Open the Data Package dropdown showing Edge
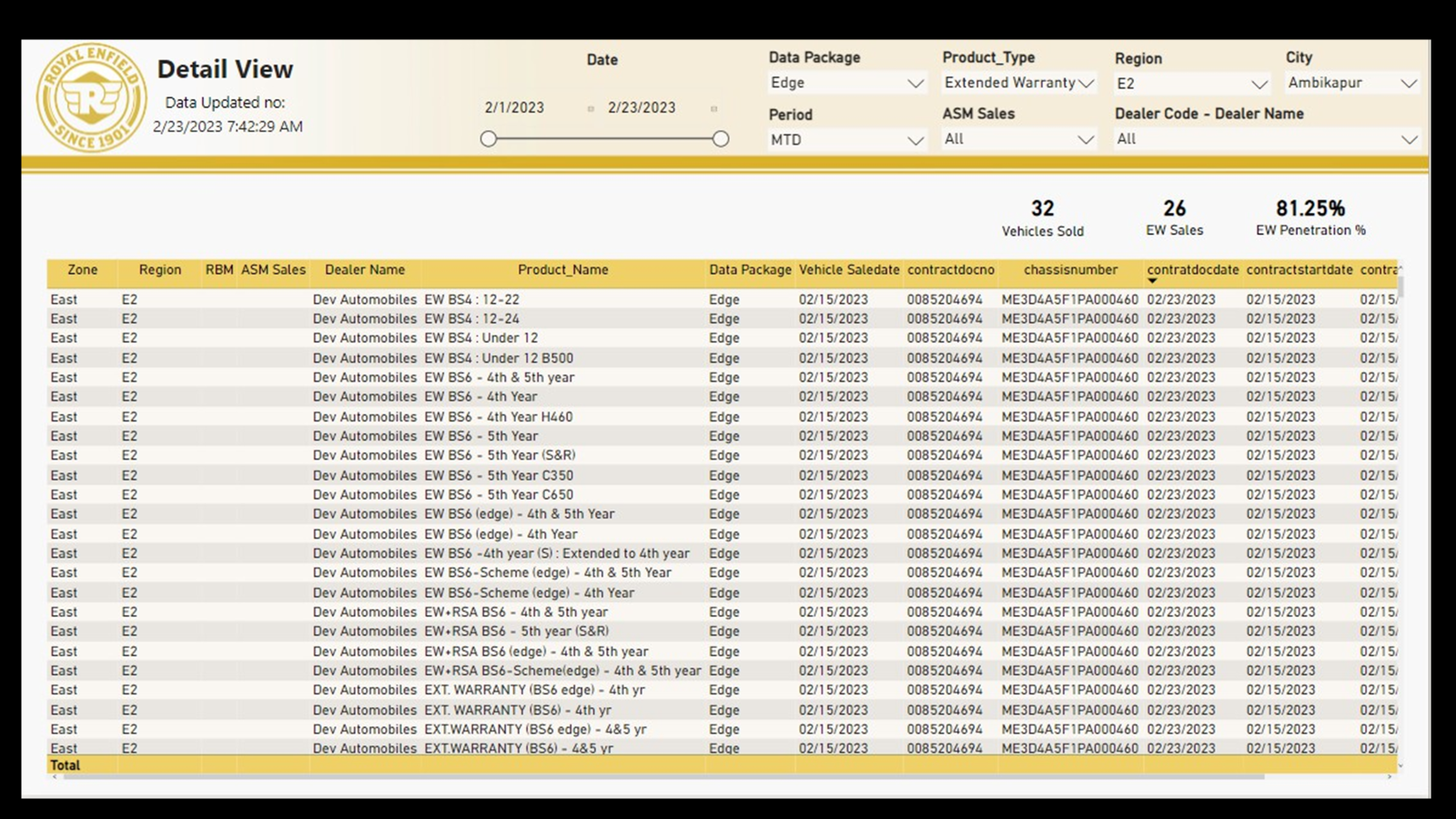This screenshot has height=819, width=1456. pos(846,83)
